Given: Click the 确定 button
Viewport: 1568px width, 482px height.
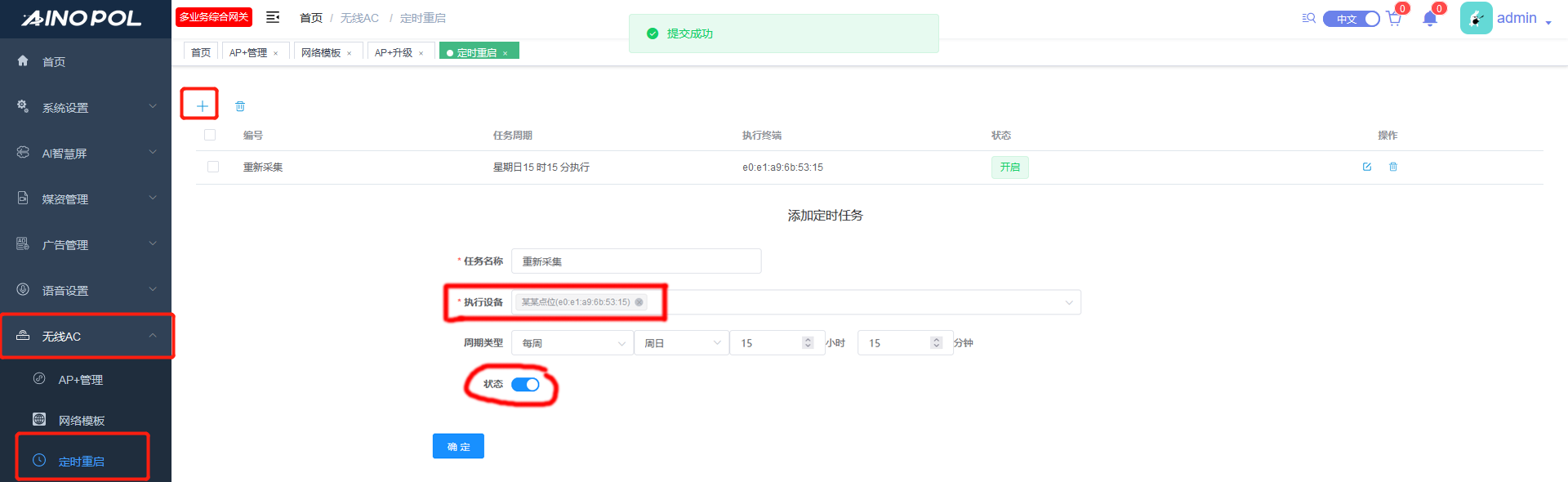Looking at the screenshot, I should click(458, 446).
